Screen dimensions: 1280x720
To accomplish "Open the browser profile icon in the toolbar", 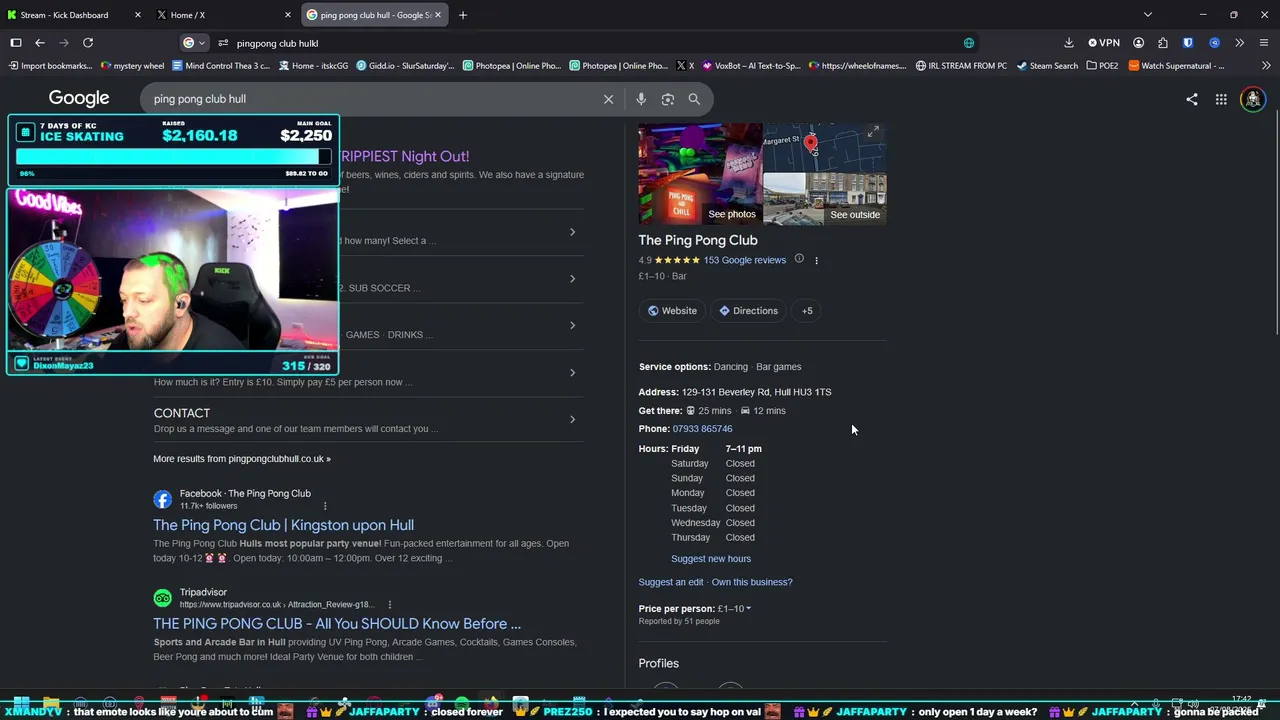I will point(1138,43).
